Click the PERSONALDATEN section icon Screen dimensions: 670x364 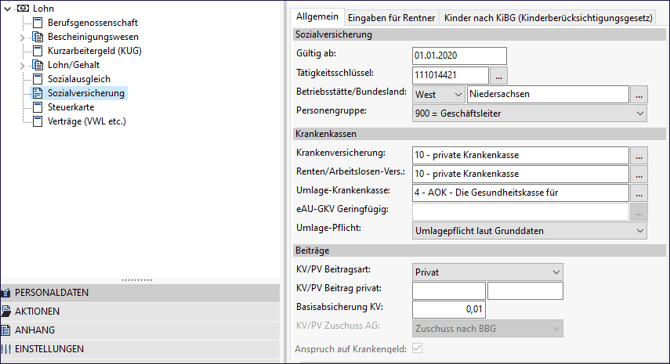coord(6,293)
